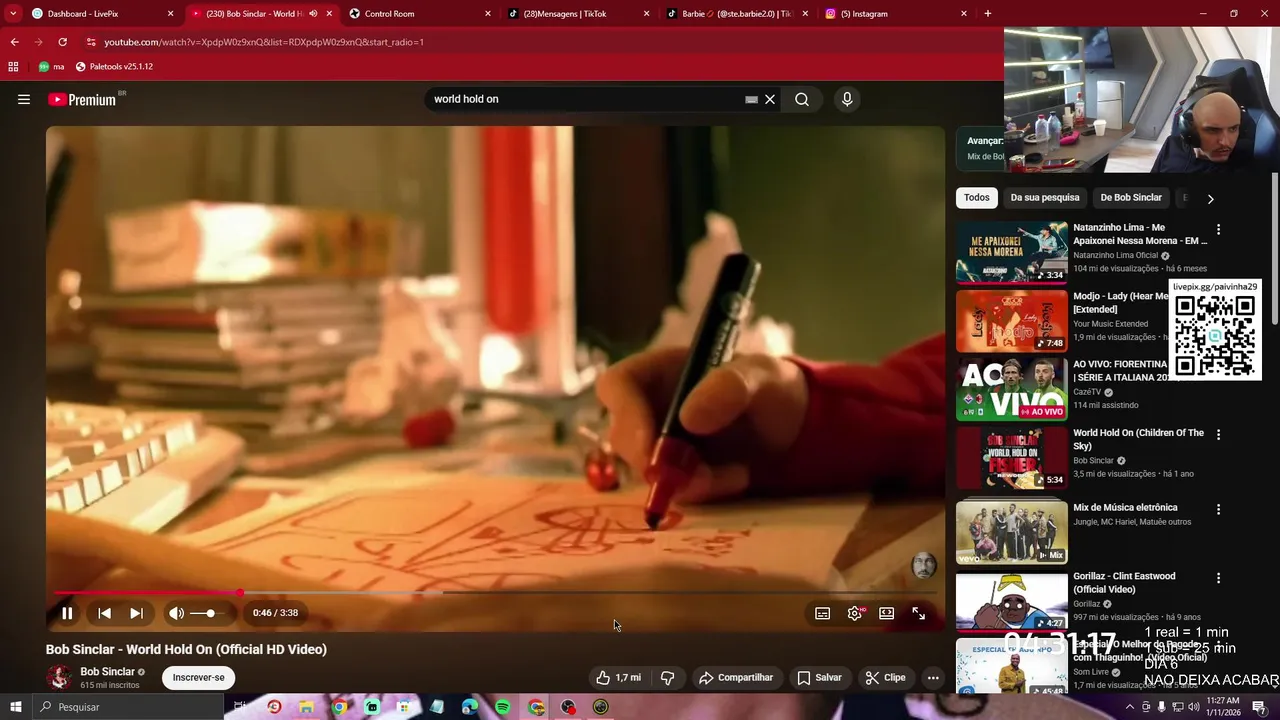Start voice search with microphone icon
The height and width of the screenshot is (720, 1280).
point(847,99)
